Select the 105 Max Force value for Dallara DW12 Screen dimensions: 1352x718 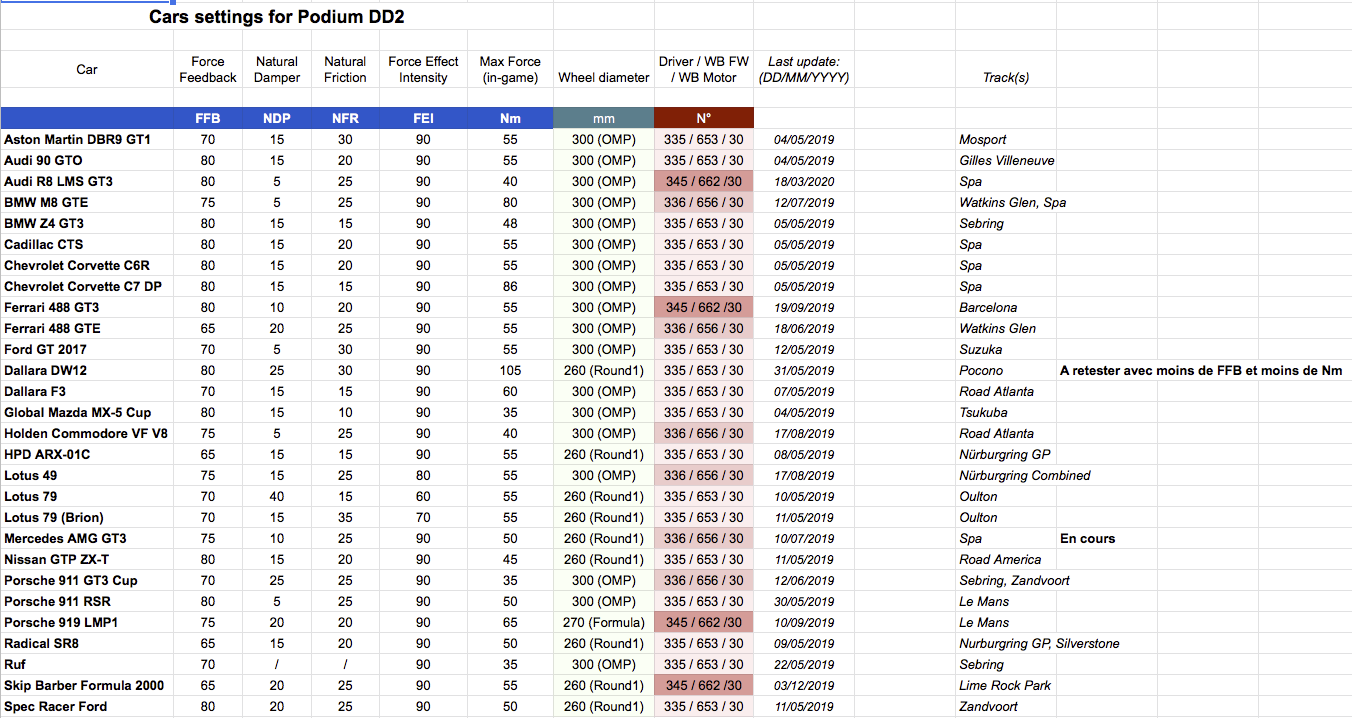510,370
